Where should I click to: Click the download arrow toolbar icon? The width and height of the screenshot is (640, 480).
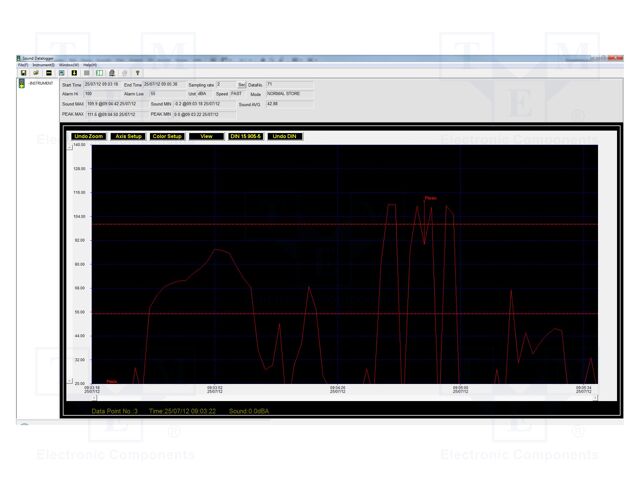[x=74, y=73]
